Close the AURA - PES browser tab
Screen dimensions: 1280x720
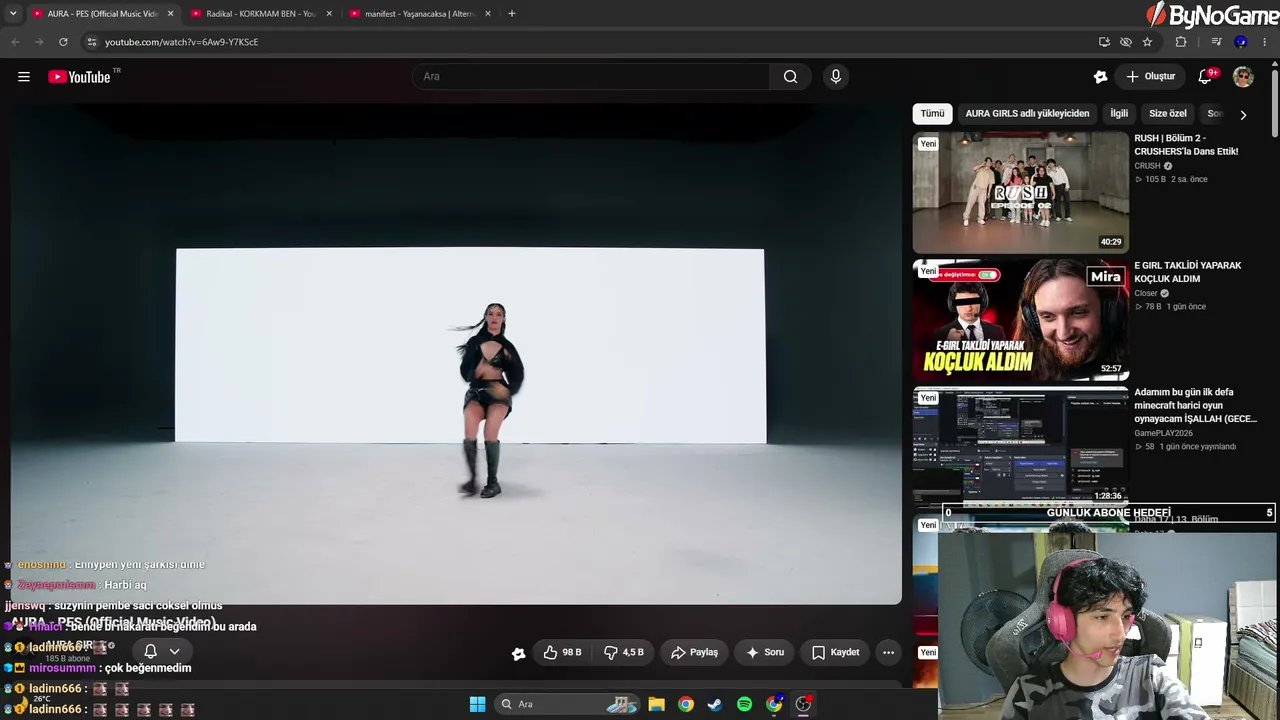(x=170, y=14)
